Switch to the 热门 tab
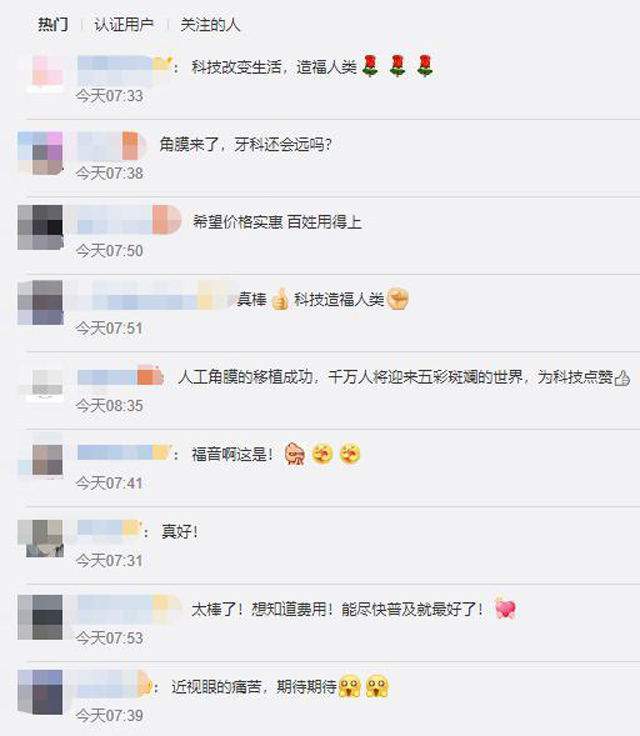Viewport: 640px width, 736px height. click(53, 24)
